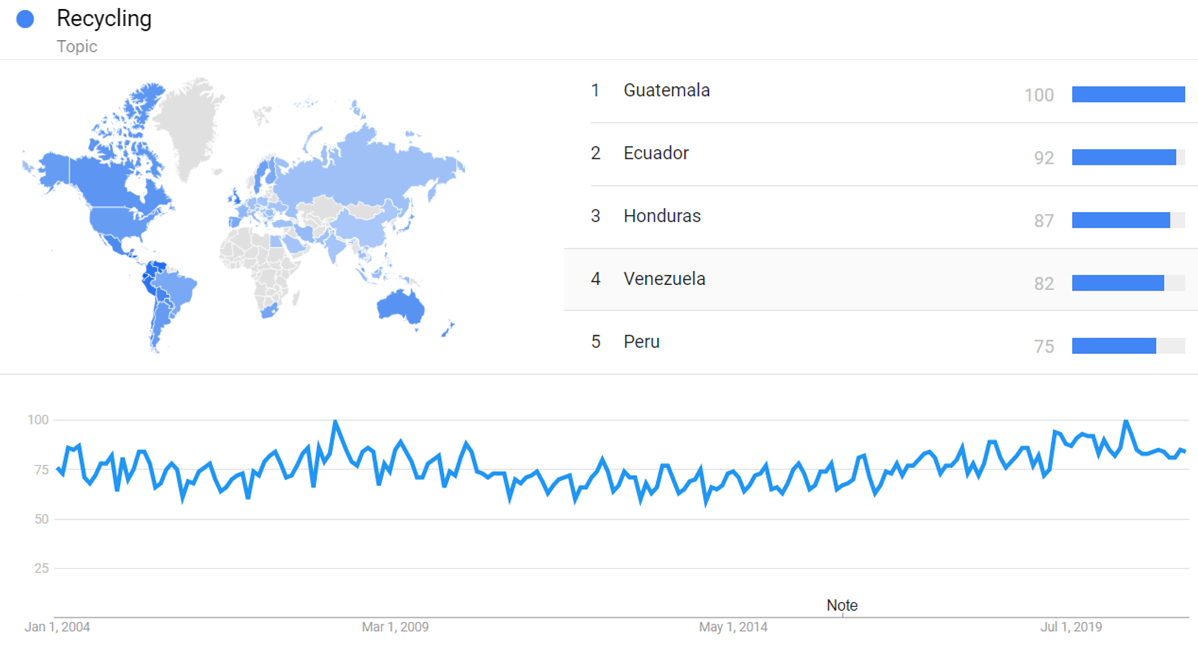Image resolution: width=1198 pixels, height=661 pixels.
Task: Click the Mar 1, 2009 axis label
Action: [x=395, y=627]
